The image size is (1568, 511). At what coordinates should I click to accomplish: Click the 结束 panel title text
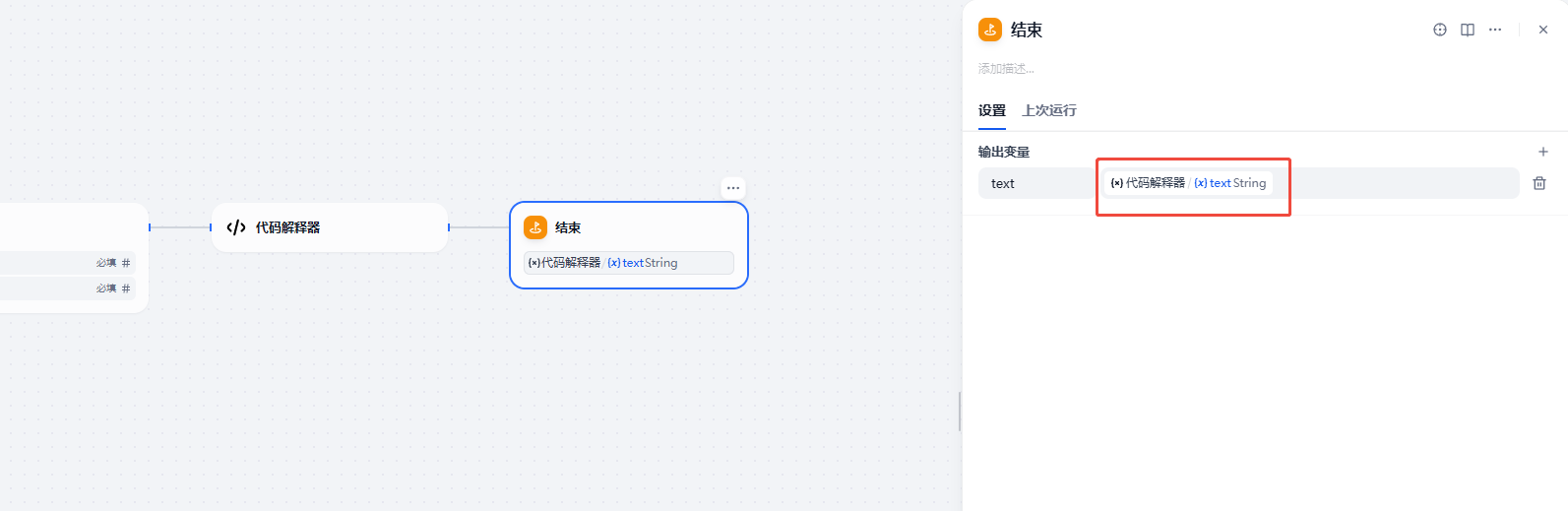point(1027,30)
